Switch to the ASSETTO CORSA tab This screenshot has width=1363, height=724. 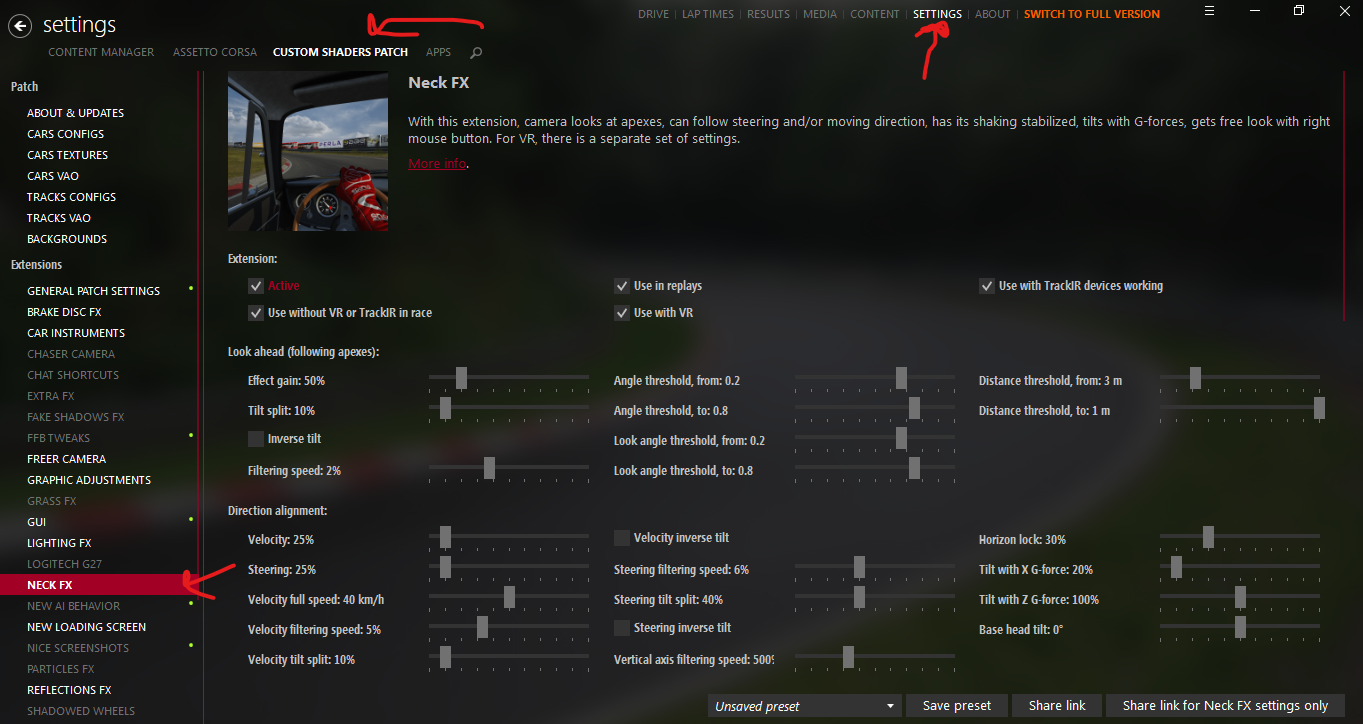point(215,52)
